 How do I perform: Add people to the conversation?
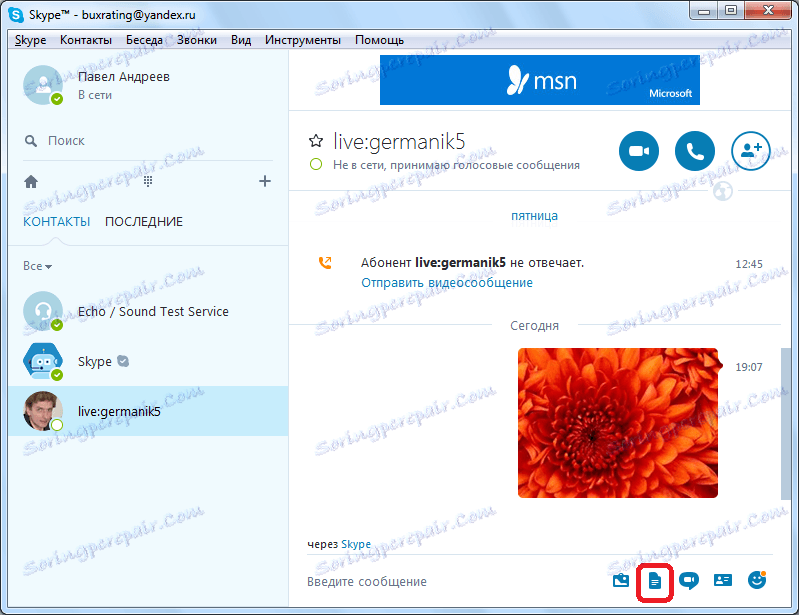tap(751, 151)
